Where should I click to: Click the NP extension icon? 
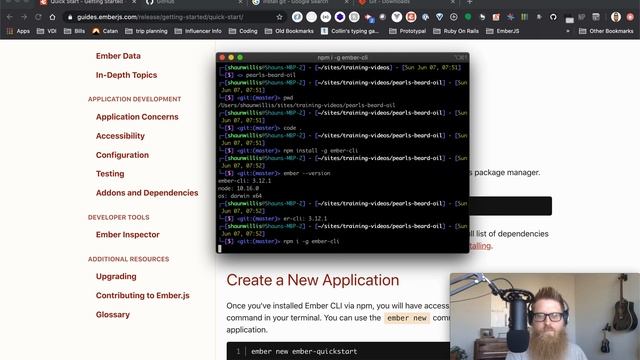coord(582,17)
